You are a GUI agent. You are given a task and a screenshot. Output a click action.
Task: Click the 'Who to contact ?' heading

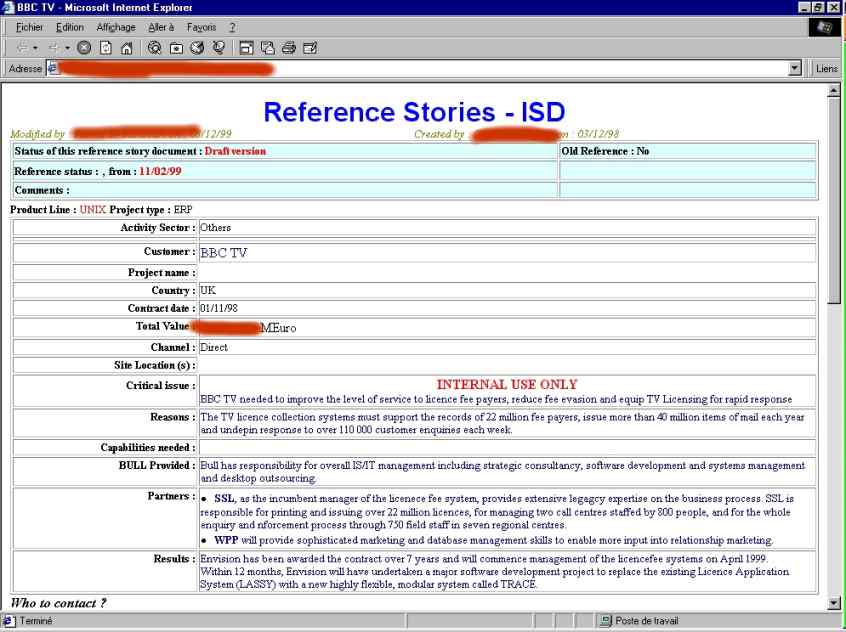coord(58,603)
